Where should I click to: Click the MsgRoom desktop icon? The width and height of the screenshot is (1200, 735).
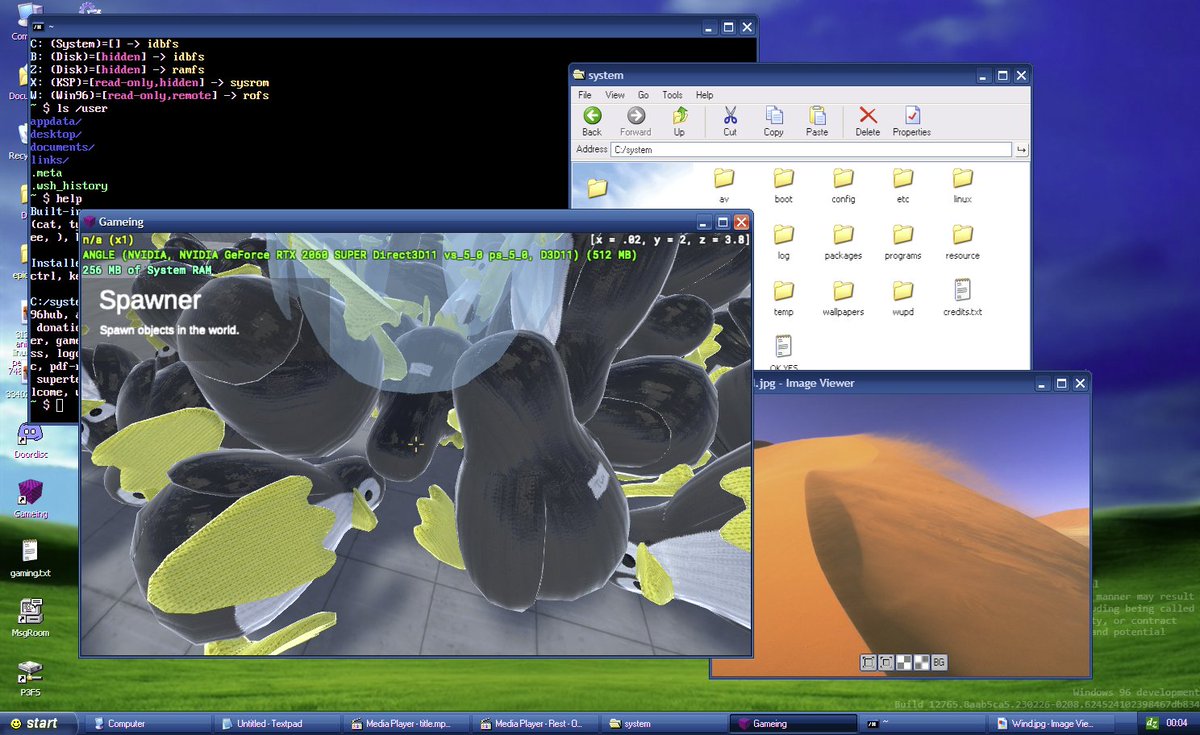[x=30, y=618]
